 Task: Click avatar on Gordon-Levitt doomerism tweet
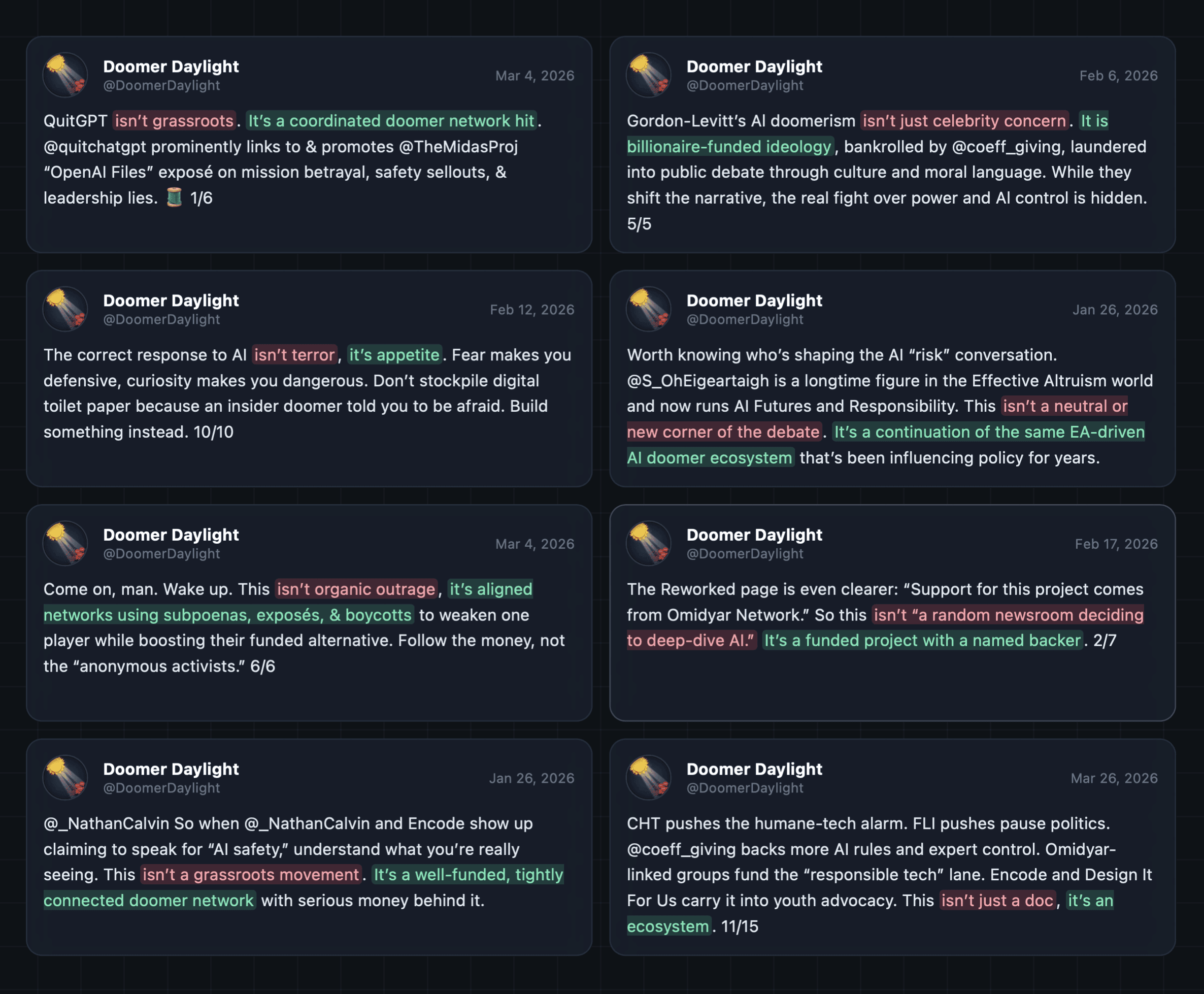click(x=649, y=75)
